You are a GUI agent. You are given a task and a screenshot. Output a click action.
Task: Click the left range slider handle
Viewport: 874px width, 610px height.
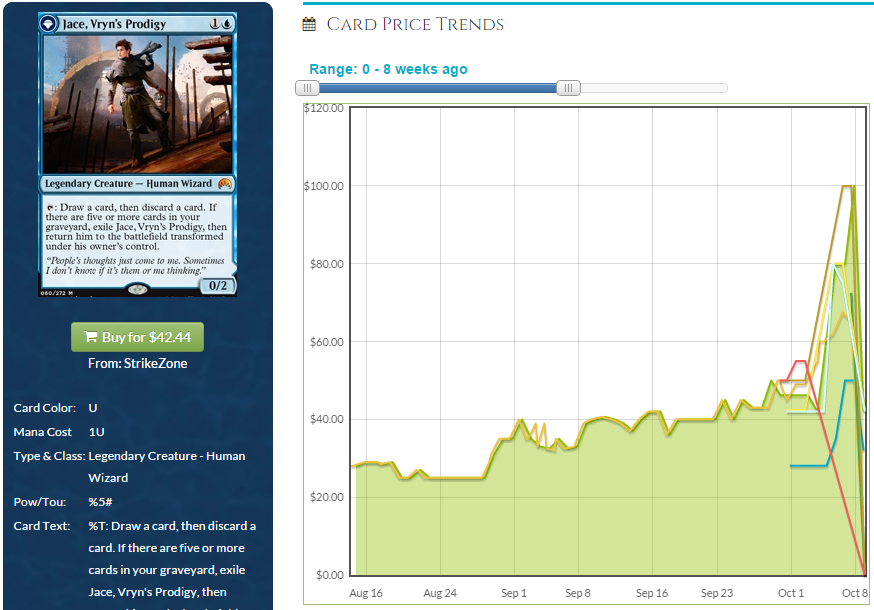pos(307,88)
